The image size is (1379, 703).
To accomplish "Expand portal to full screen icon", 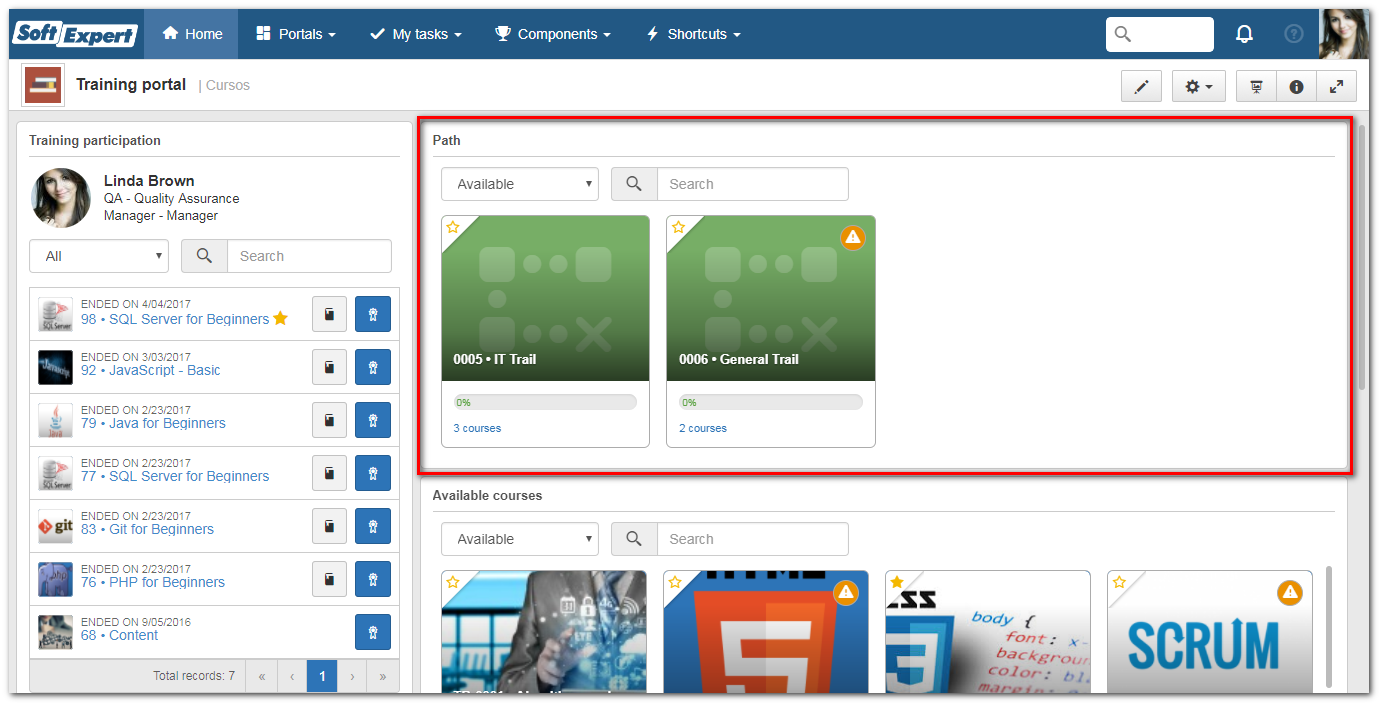I will (x=1336, y=87).
